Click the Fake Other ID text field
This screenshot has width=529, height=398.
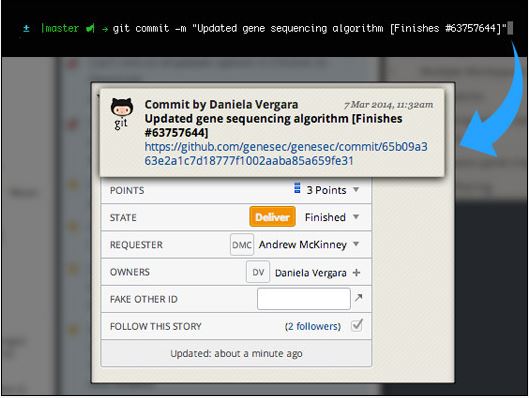(304, 299)
